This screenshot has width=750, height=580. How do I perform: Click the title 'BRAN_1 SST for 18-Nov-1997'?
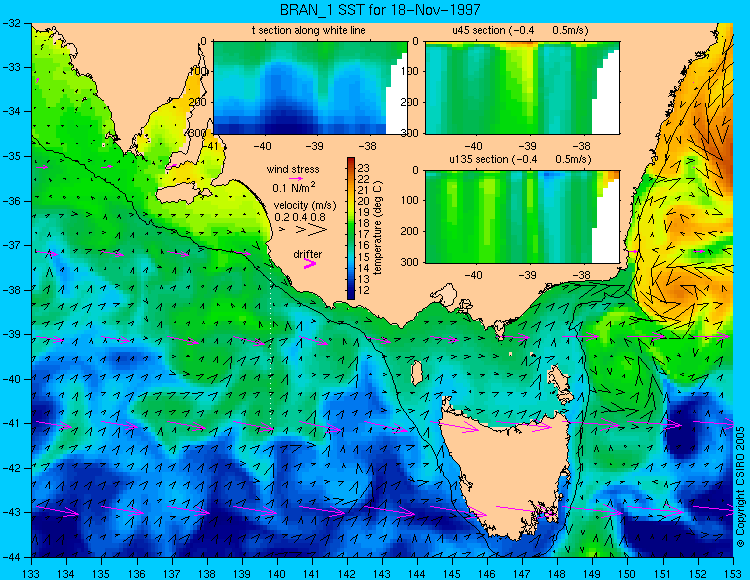379,10
